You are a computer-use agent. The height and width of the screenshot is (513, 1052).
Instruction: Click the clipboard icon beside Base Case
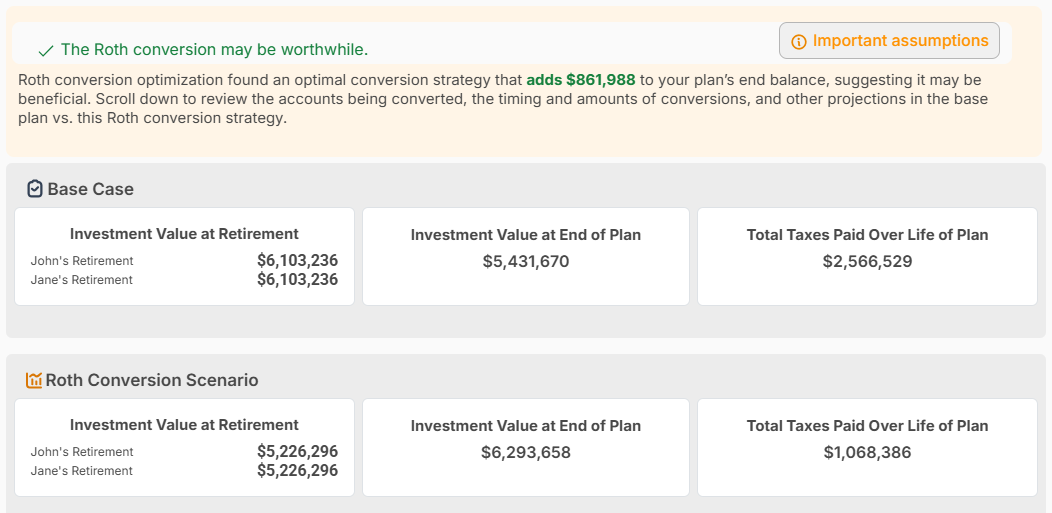click(34, 189)
